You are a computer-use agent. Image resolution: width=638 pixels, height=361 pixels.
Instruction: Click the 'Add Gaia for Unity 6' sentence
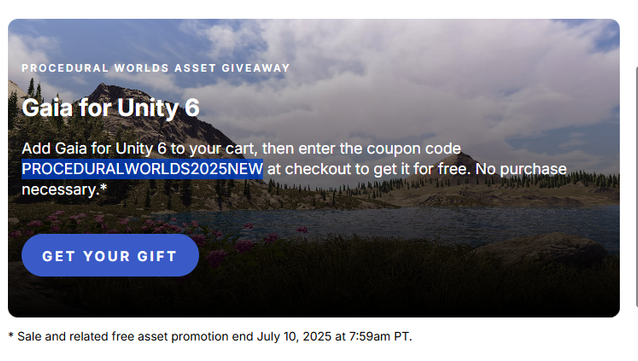94,149
